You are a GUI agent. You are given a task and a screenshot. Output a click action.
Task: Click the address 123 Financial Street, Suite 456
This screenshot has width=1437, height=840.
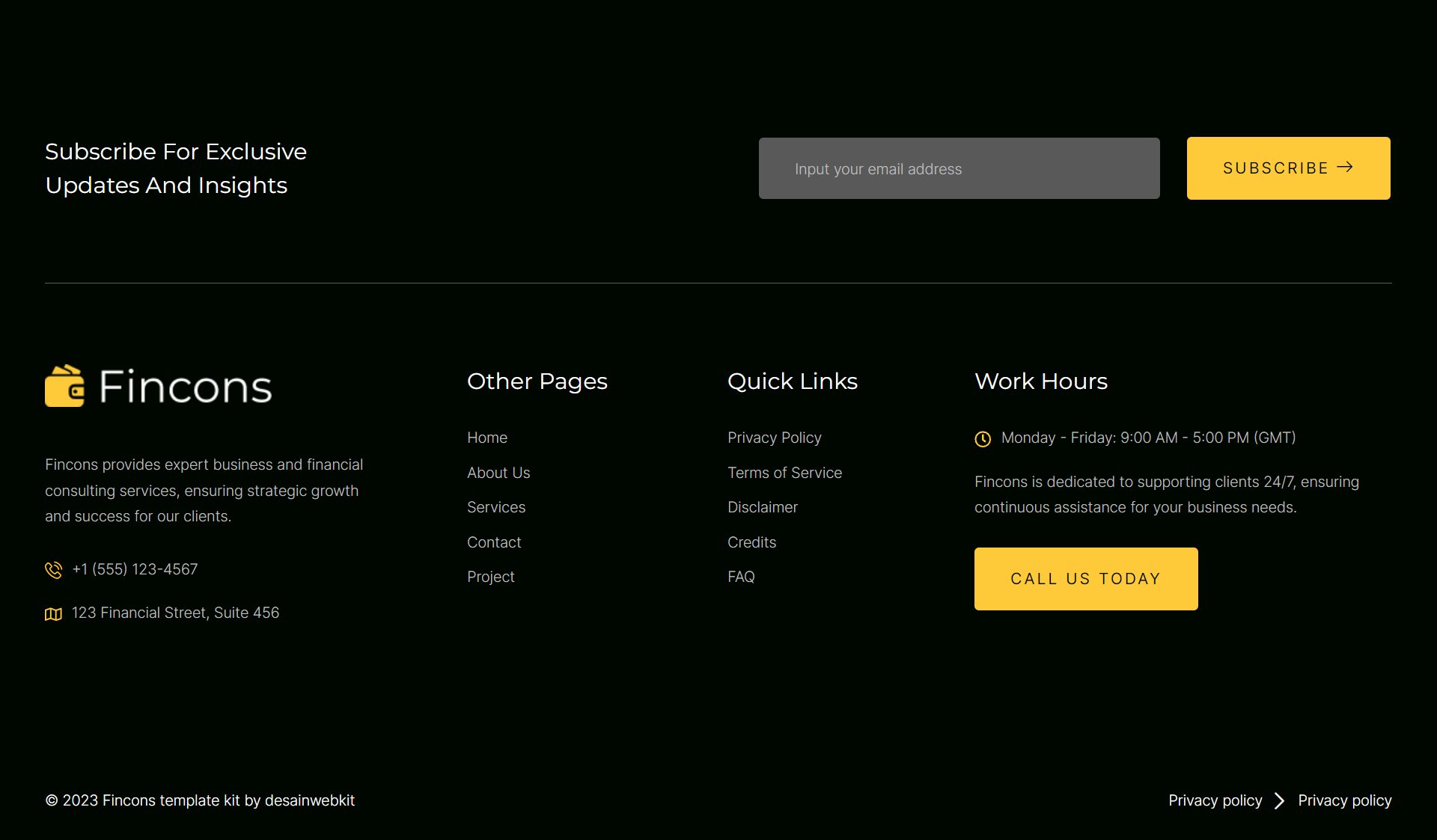pyautogui.click(x=175, y=613)
